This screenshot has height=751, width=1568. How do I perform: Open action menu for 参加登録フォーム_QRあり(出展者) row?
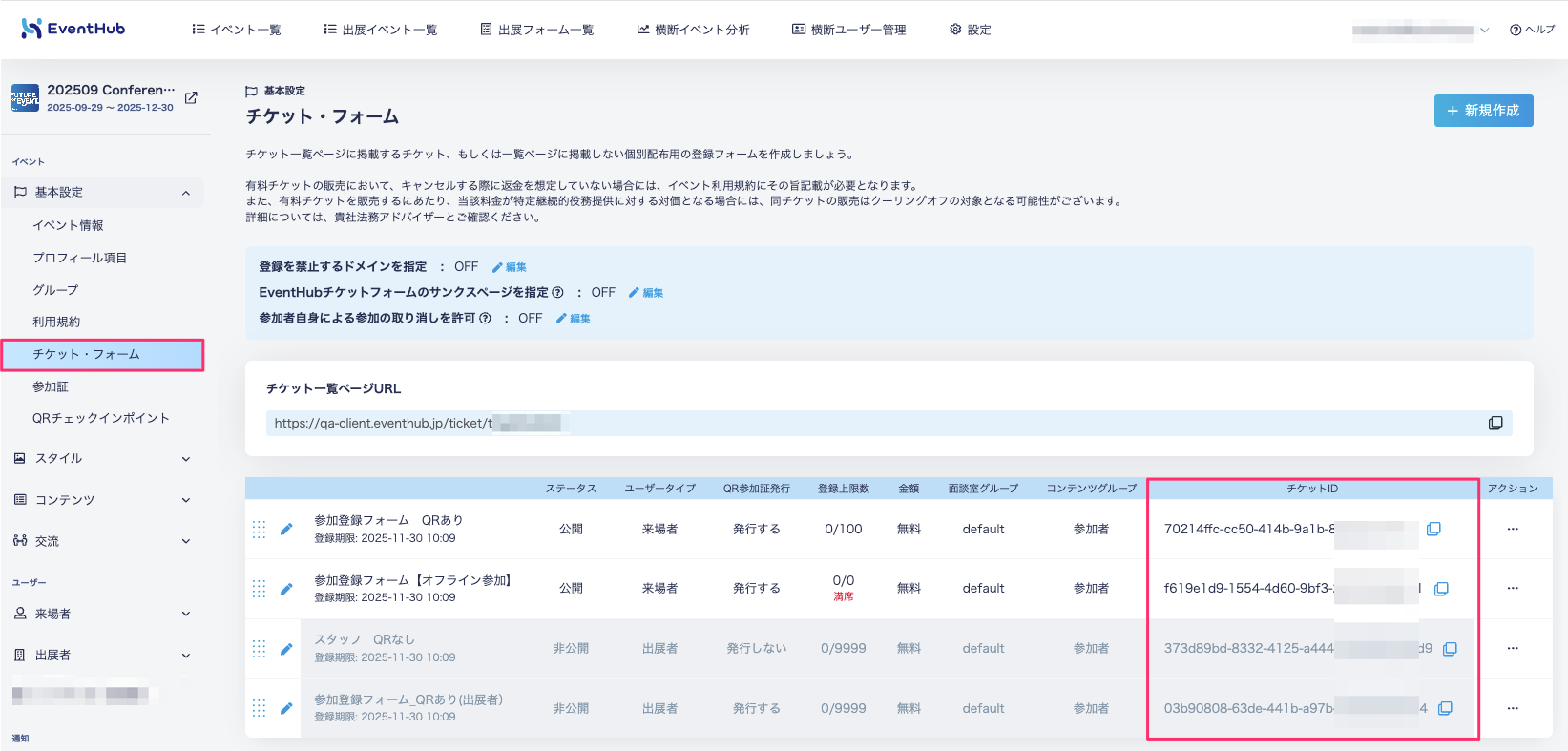[1513, 708]
